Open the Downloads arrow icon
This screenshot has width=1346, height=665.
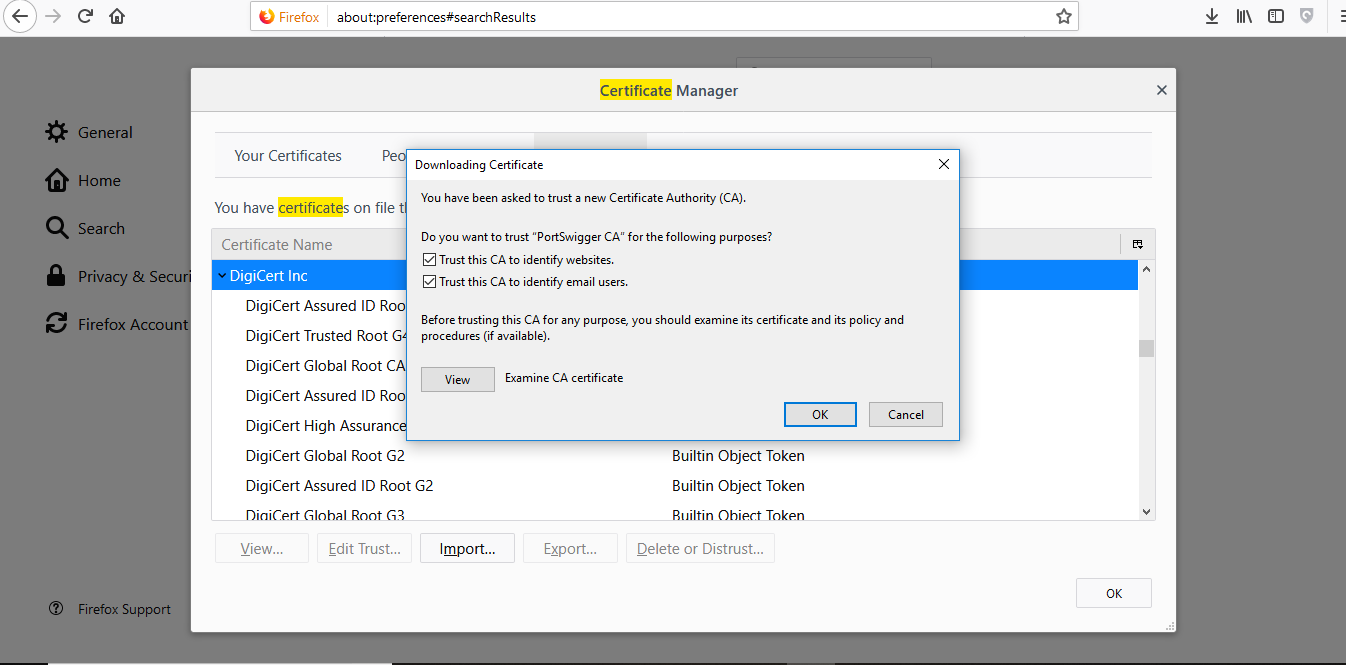[x=1212, y=16]
